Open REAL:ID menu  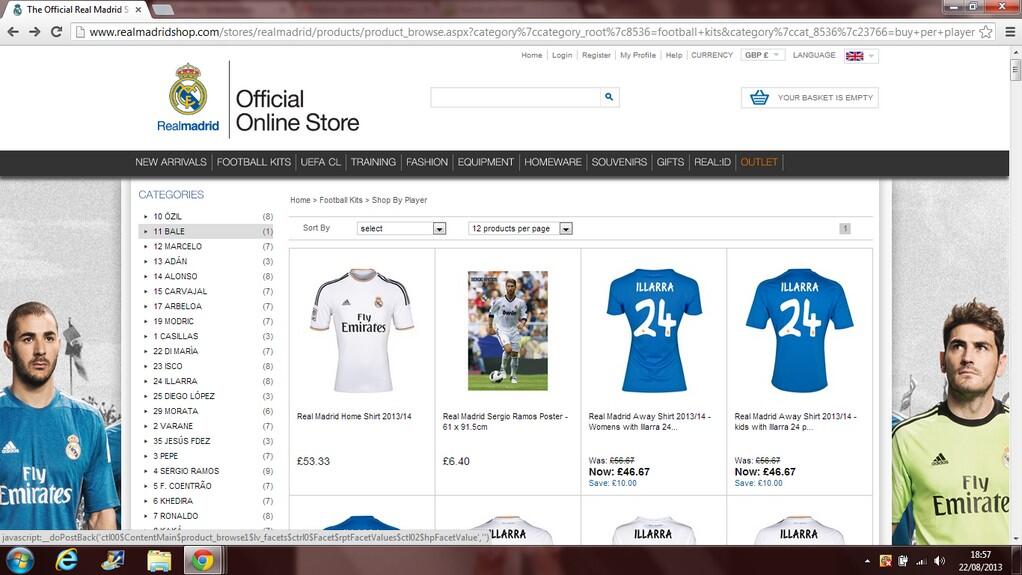[712, 162]
